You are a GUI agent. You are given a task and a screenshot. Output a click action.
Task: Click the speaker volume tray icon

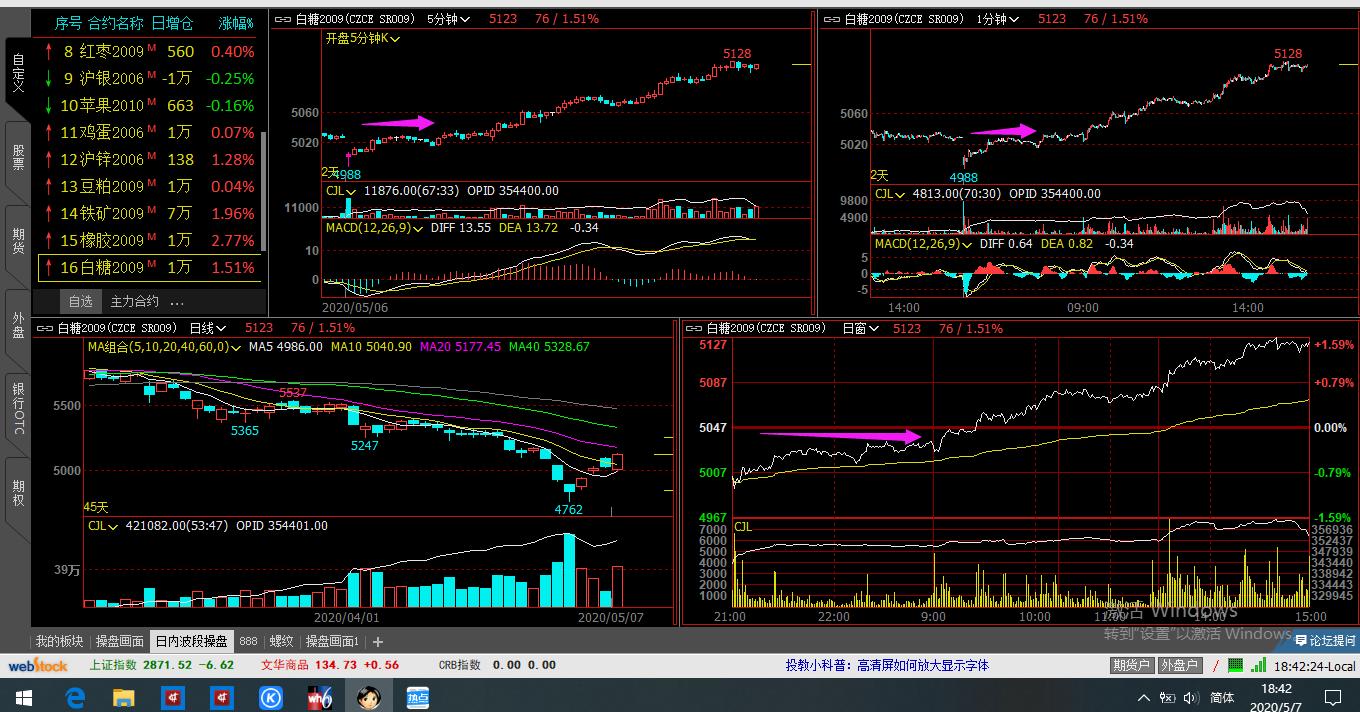[x=1193, y=697]
